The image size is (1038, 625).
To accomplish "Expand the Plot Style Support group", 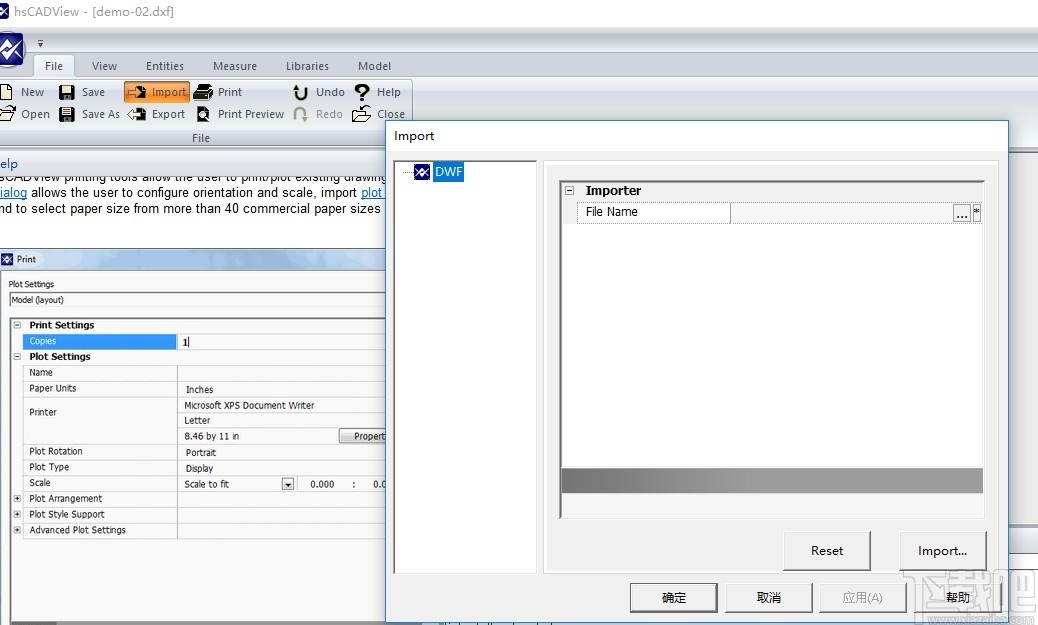I will pyautogui.click(x=17, y=514).
